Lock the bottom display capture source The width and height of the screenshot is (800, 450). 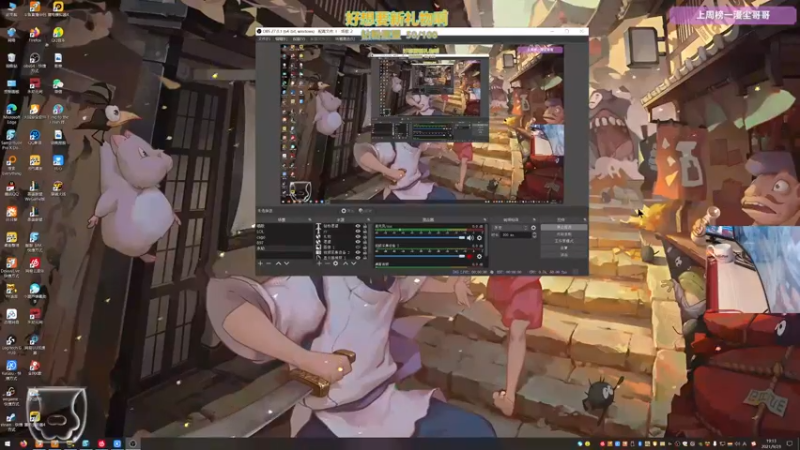pyautogui.click(x=365, y=258)
